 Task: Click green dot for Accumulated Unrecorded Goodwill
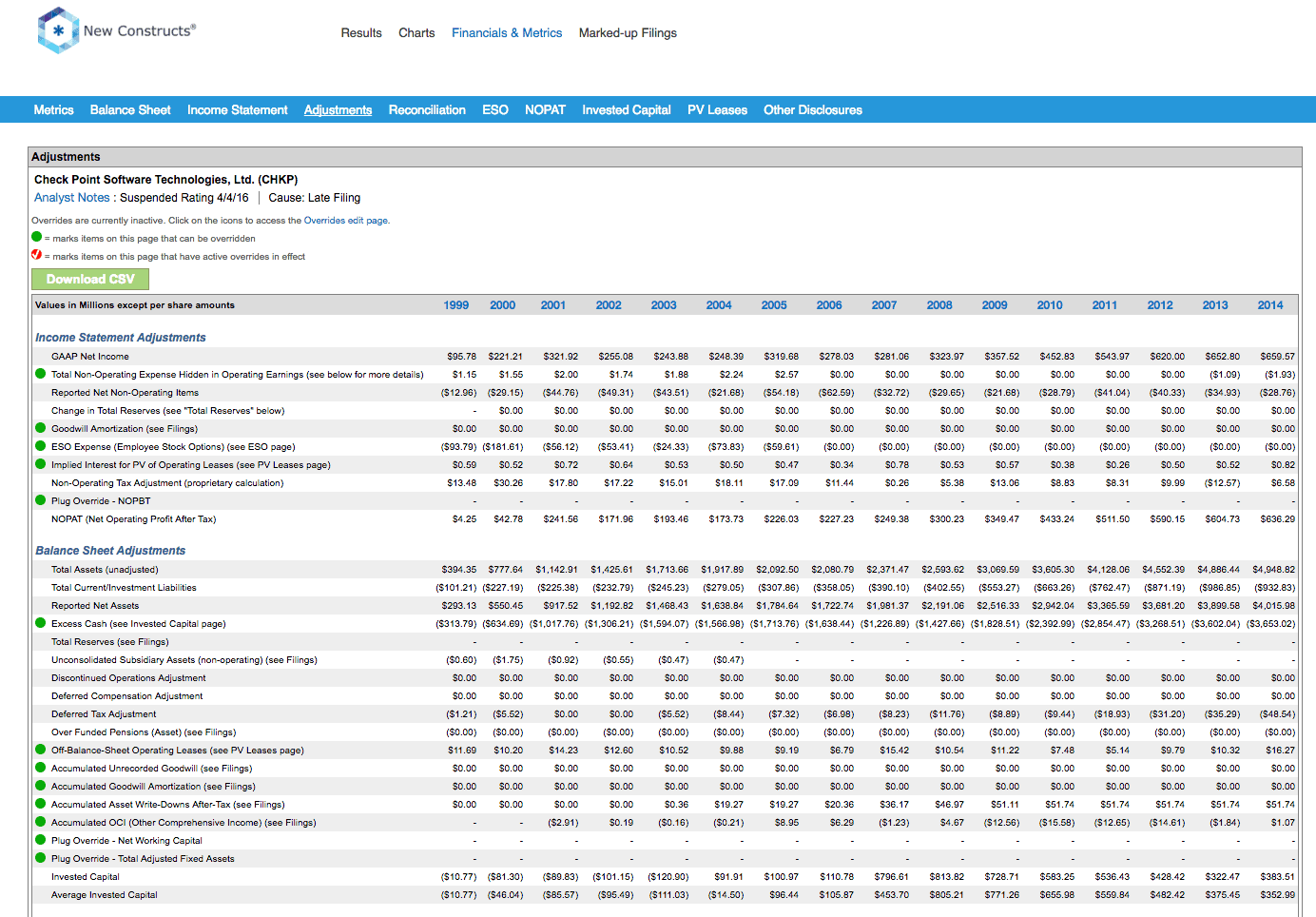point(40,768)
